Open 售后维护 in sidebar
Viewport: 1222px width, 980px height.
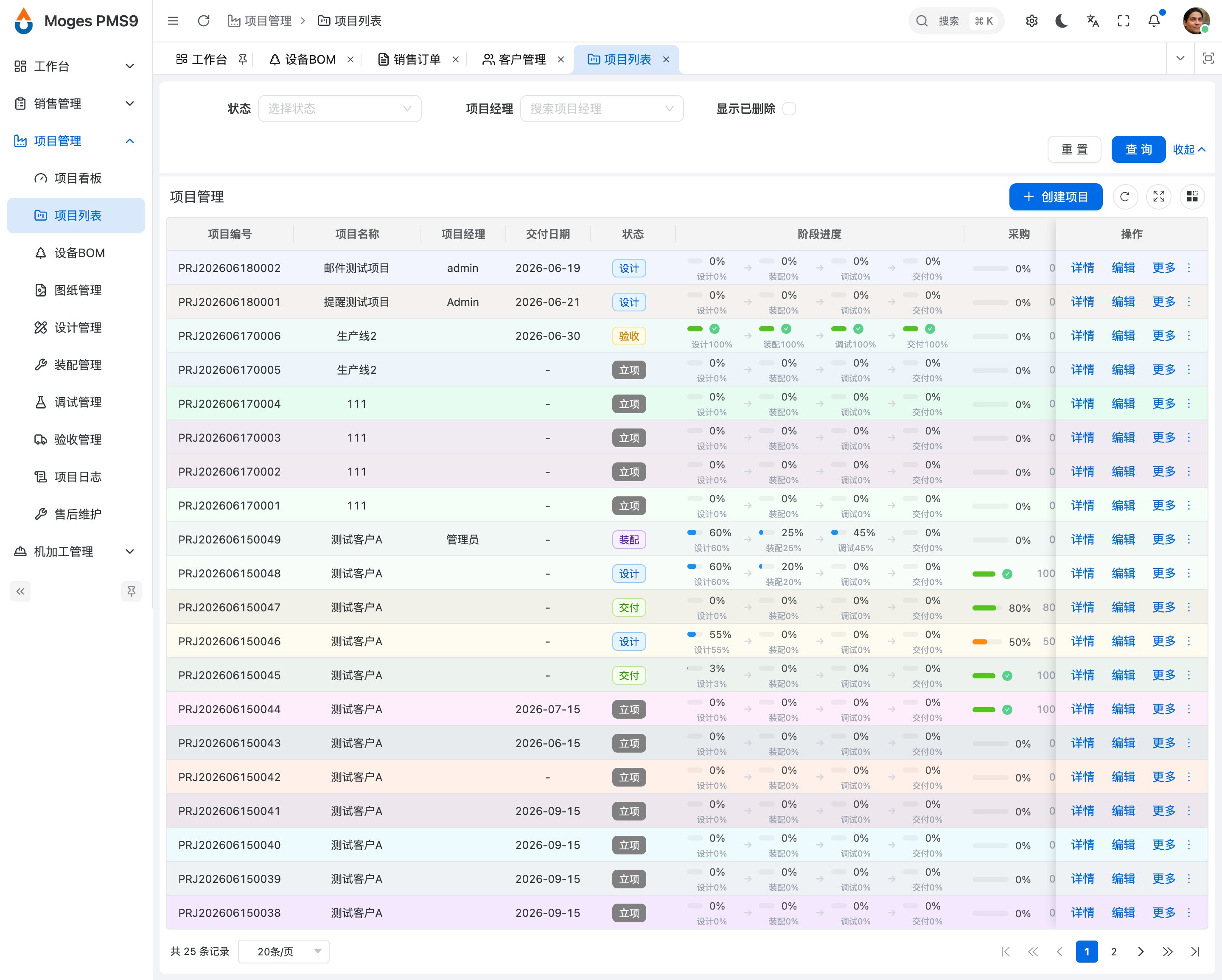[x=76, y=515]
